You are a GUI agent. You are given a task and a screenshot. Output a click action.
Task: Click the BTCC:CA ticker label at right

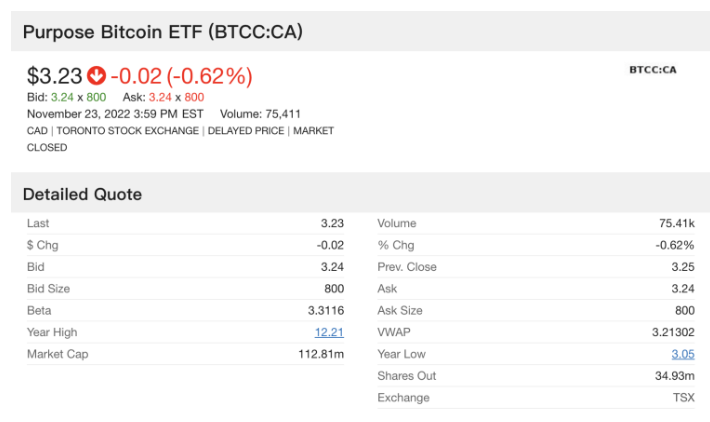[652, 70]
